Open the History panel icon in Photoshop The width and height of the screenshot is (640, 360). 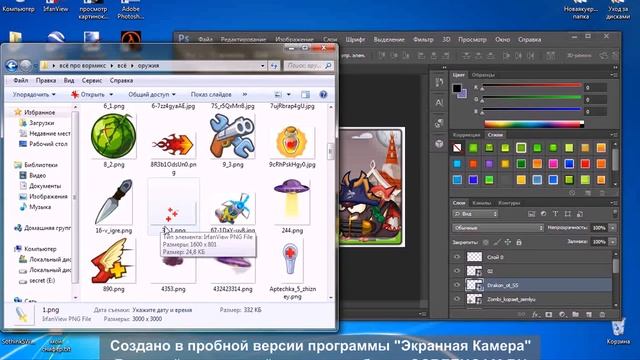pos(439,83)
